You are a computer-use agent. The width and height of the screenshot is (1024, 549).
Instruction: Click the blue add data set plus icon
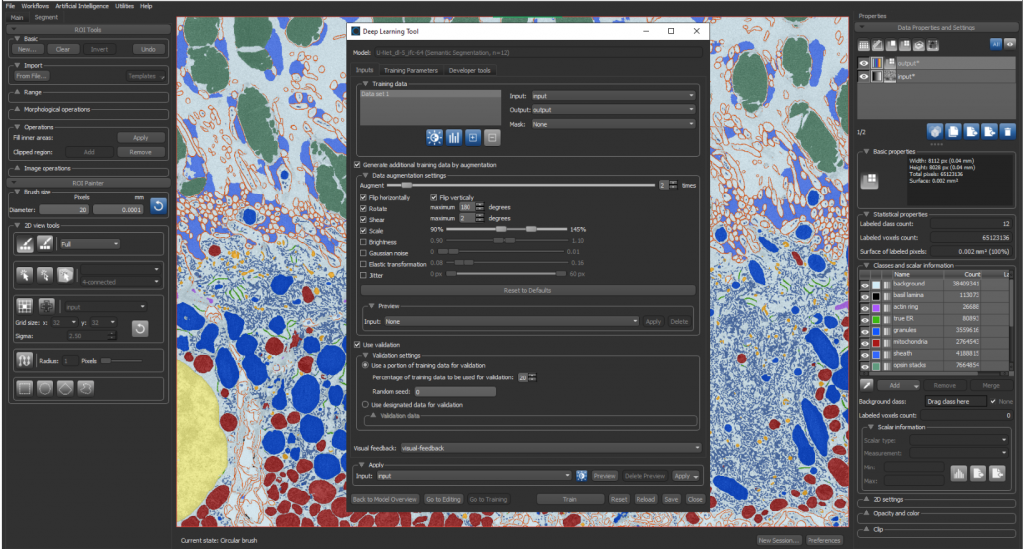[x=473, y=137]
